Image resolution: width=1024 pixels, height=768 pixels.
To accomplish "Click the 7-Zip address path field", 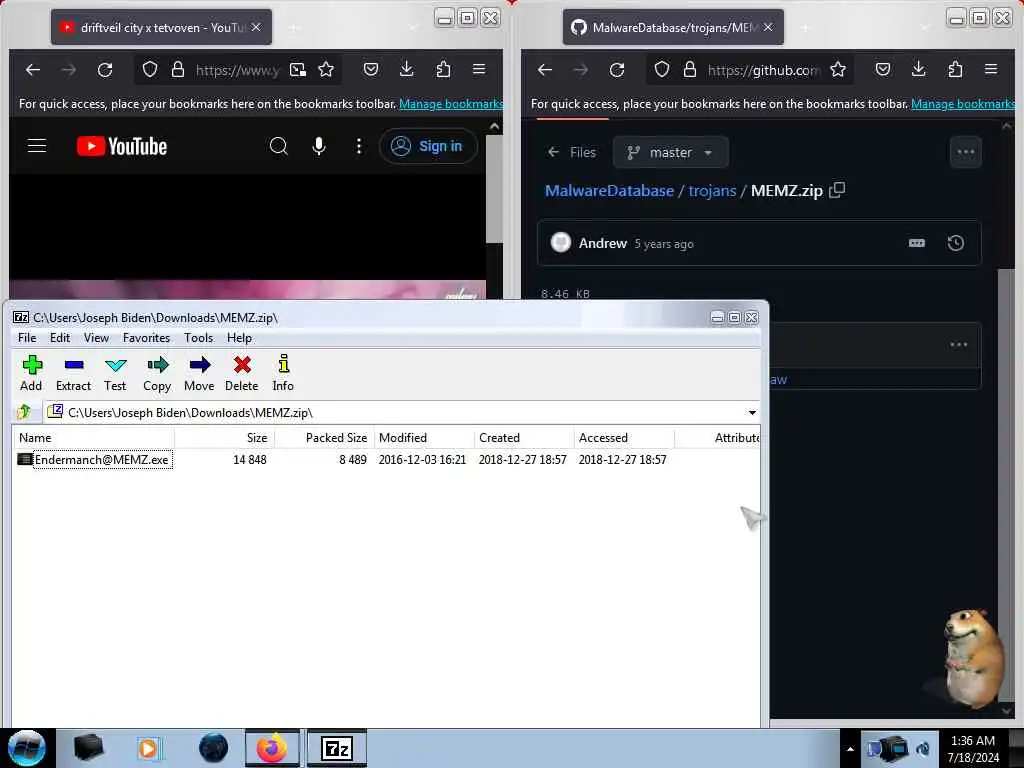I will [394, 413].
